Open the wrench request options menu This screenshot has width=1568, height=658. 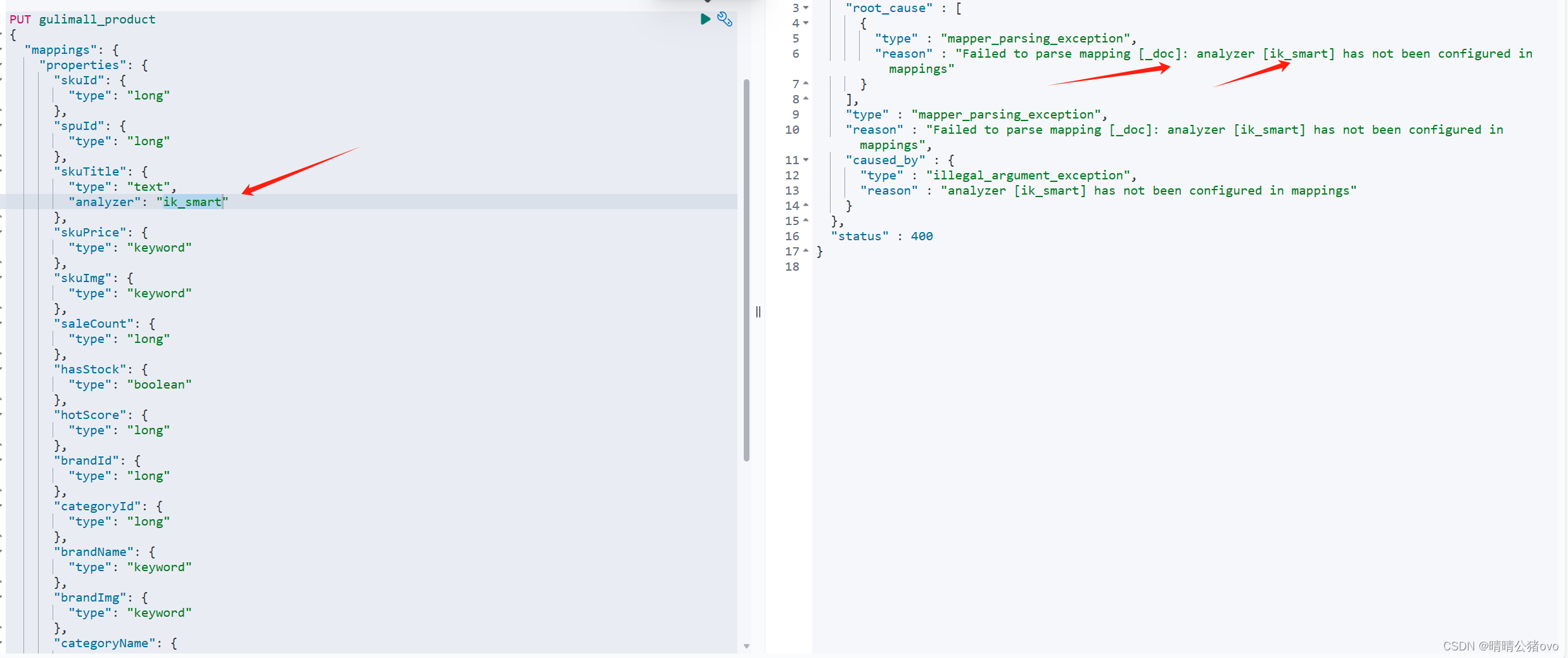coord(725,20)
